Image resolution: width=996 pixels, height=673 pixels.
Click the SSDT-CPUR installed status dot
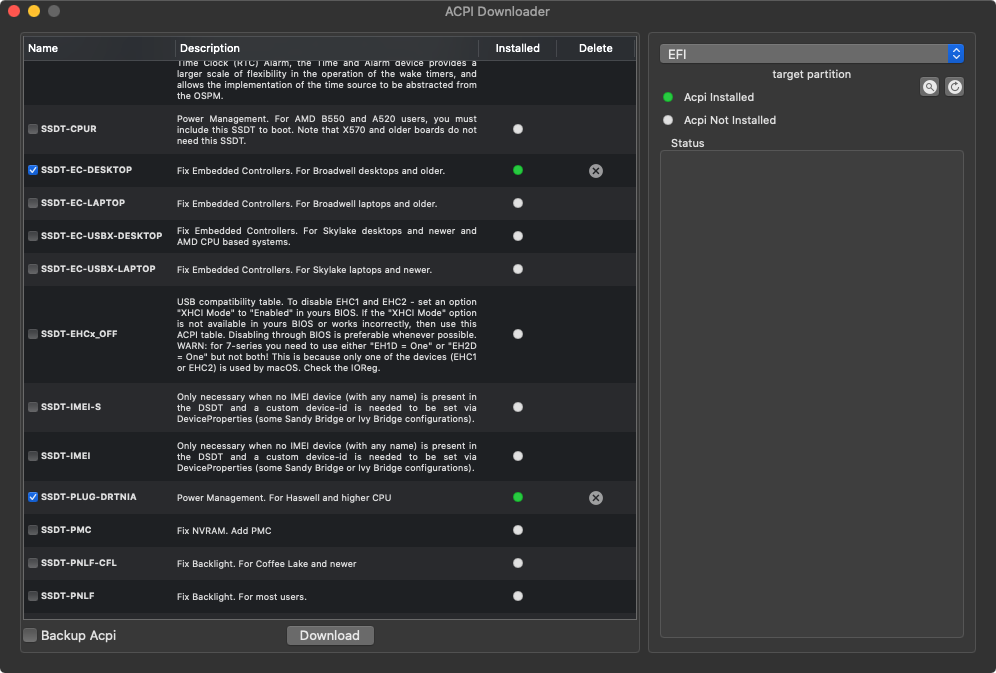518,129
